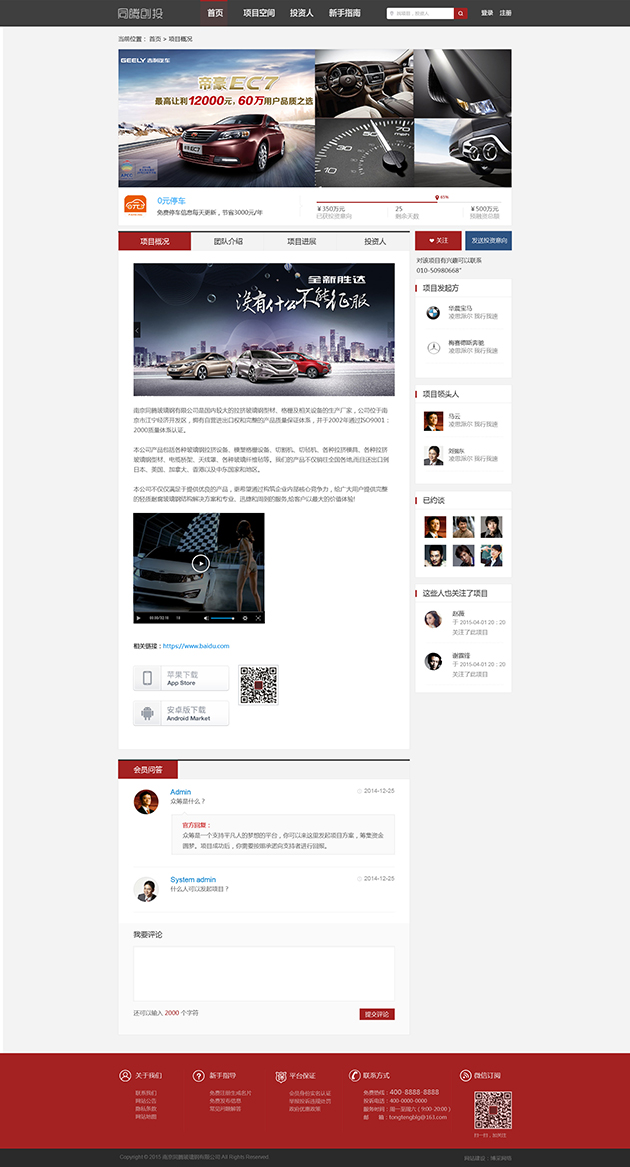Screen dimensions: 630x1167
Task: Click 赵薇 follower avatar
Action: [x=433, y=619]
